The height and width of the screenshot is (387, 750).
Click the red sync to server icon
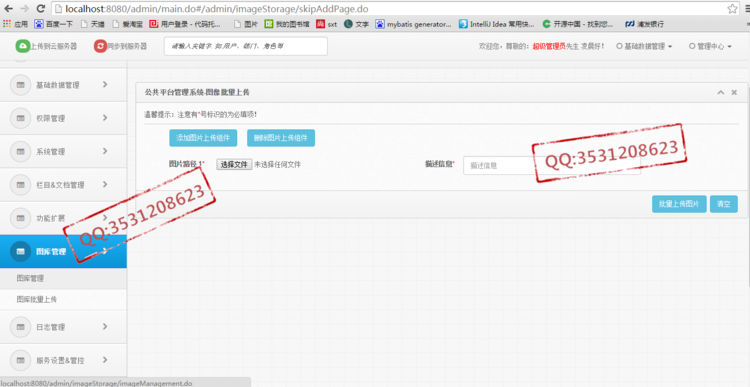pyautogui.click(x=100, y=46)
